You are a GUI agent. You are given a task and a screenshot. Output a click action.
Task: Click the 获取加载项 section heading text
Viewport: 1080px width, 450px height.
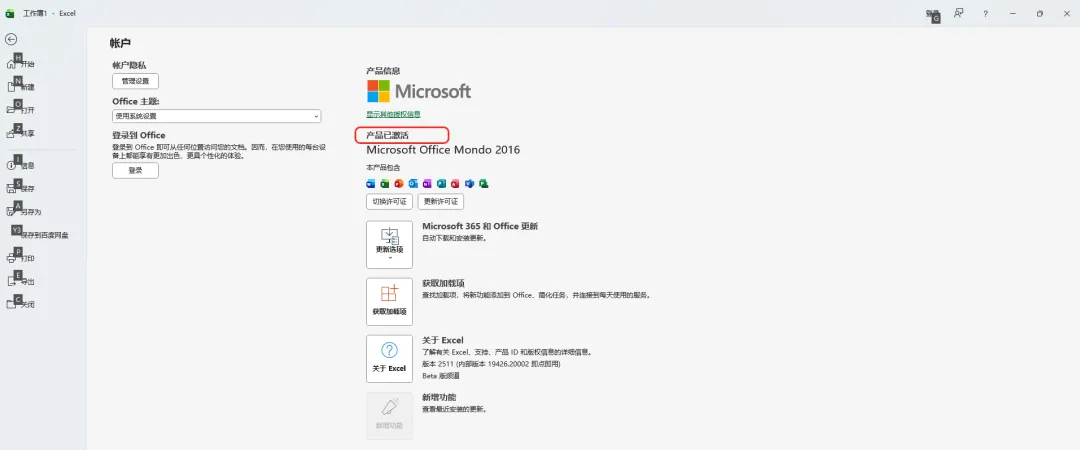pos(443,283)
